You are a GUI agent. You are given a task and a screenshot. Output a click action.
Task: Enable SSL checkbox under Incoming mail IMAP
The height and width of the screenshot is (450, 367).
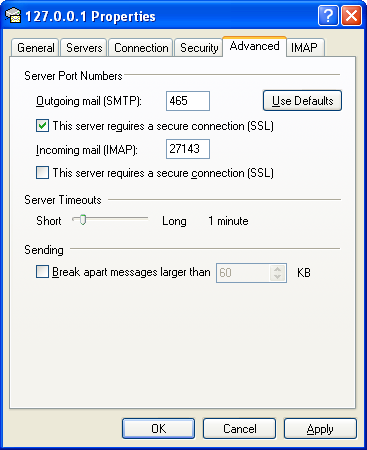pyautogui.click(x=42, y=173)
